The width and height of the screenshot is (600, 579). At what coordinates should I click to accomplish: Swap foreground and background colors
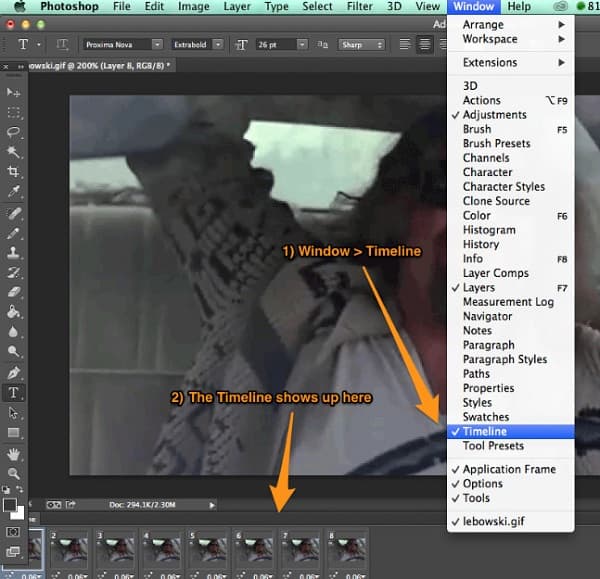click(20, 489)
